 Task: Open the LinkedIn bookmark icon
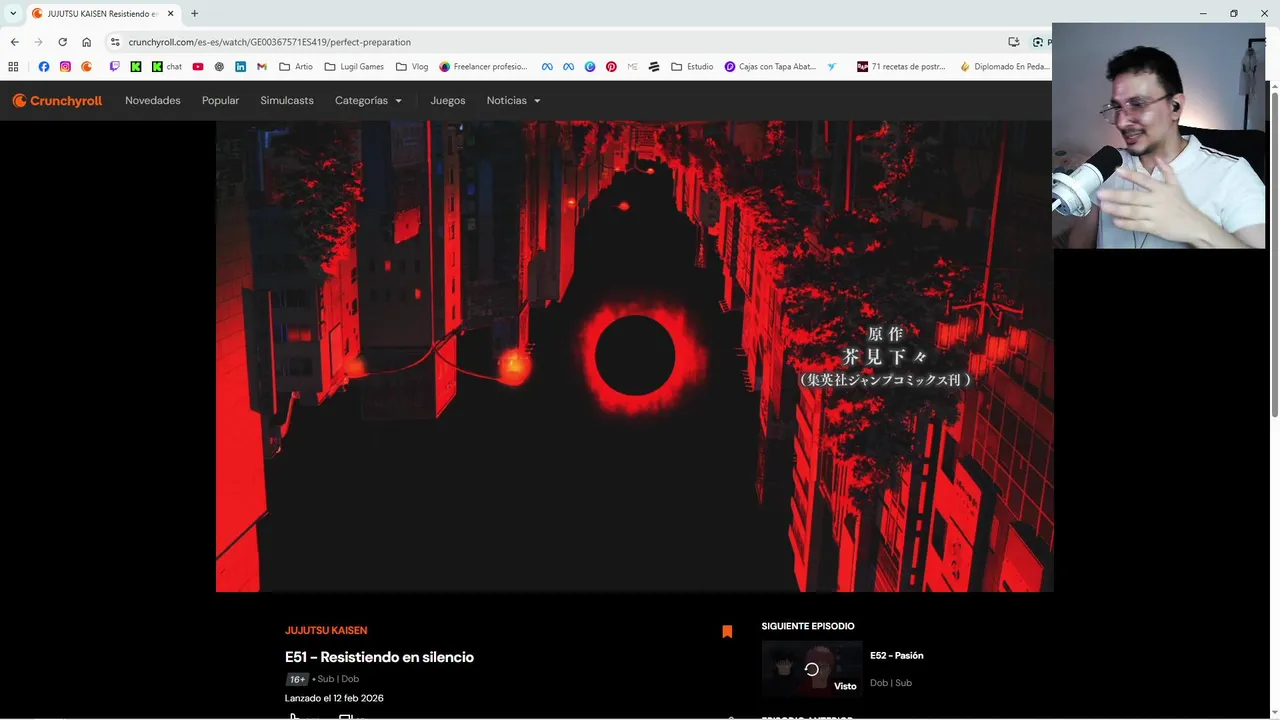coord(241,67)
